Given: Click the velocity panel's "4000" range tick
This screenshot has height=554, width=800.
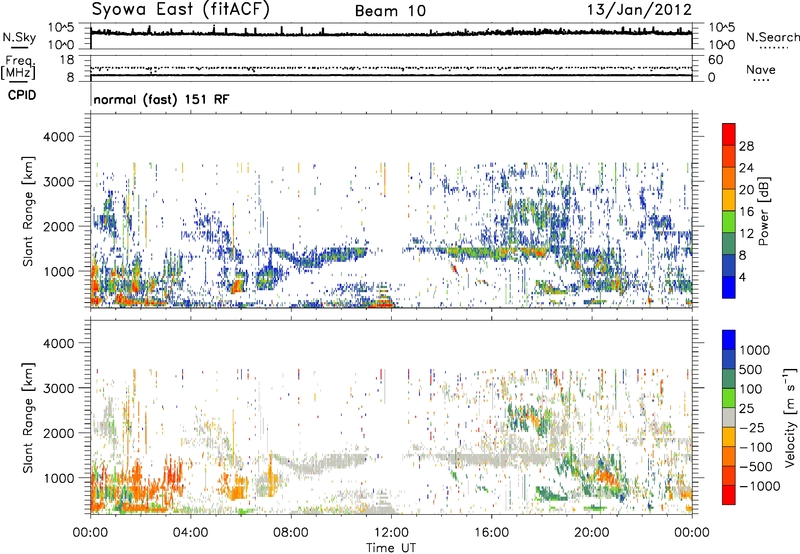Looking at the screenshot, I should (59, 343).
